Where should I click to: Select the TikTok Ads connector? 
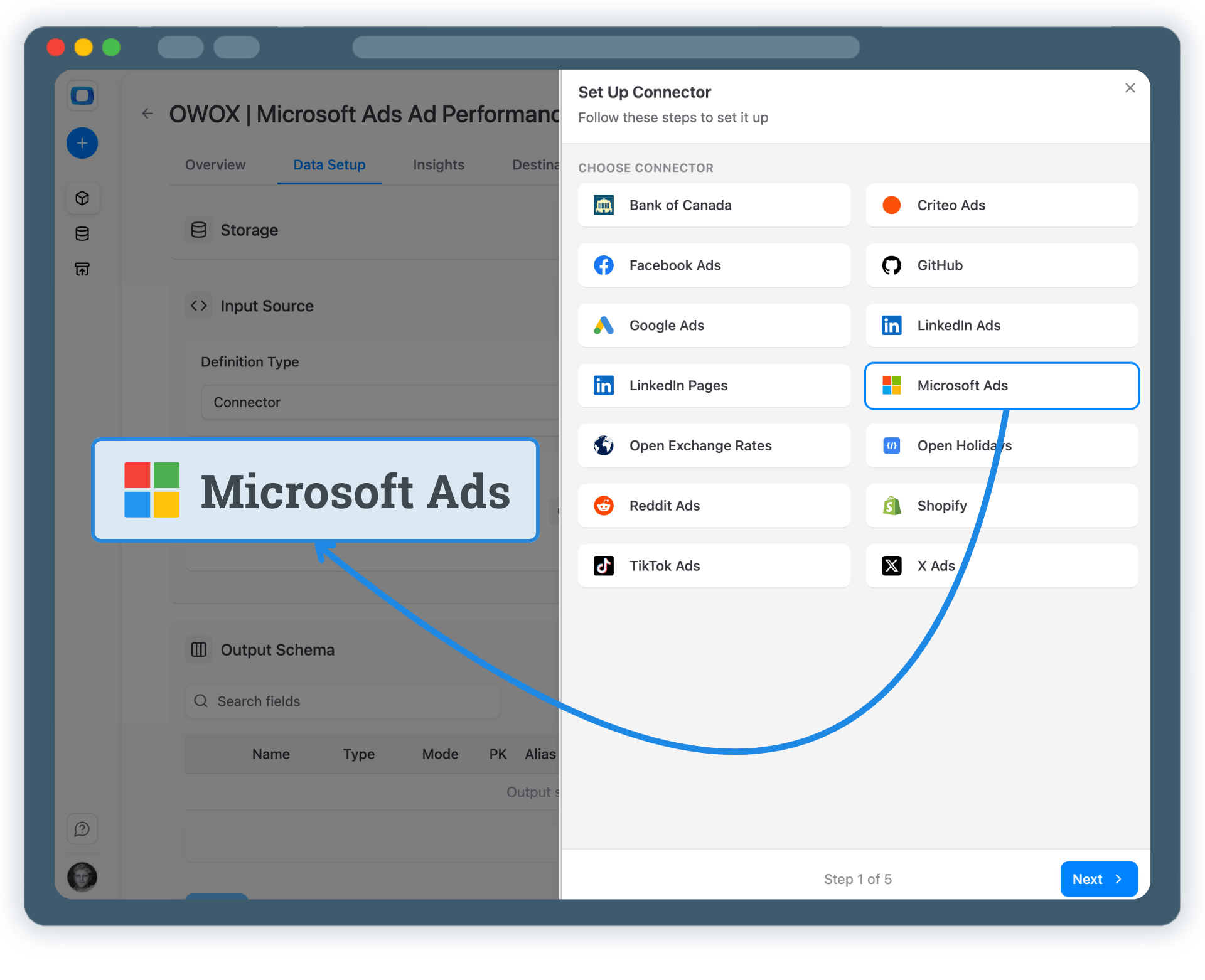713,565
